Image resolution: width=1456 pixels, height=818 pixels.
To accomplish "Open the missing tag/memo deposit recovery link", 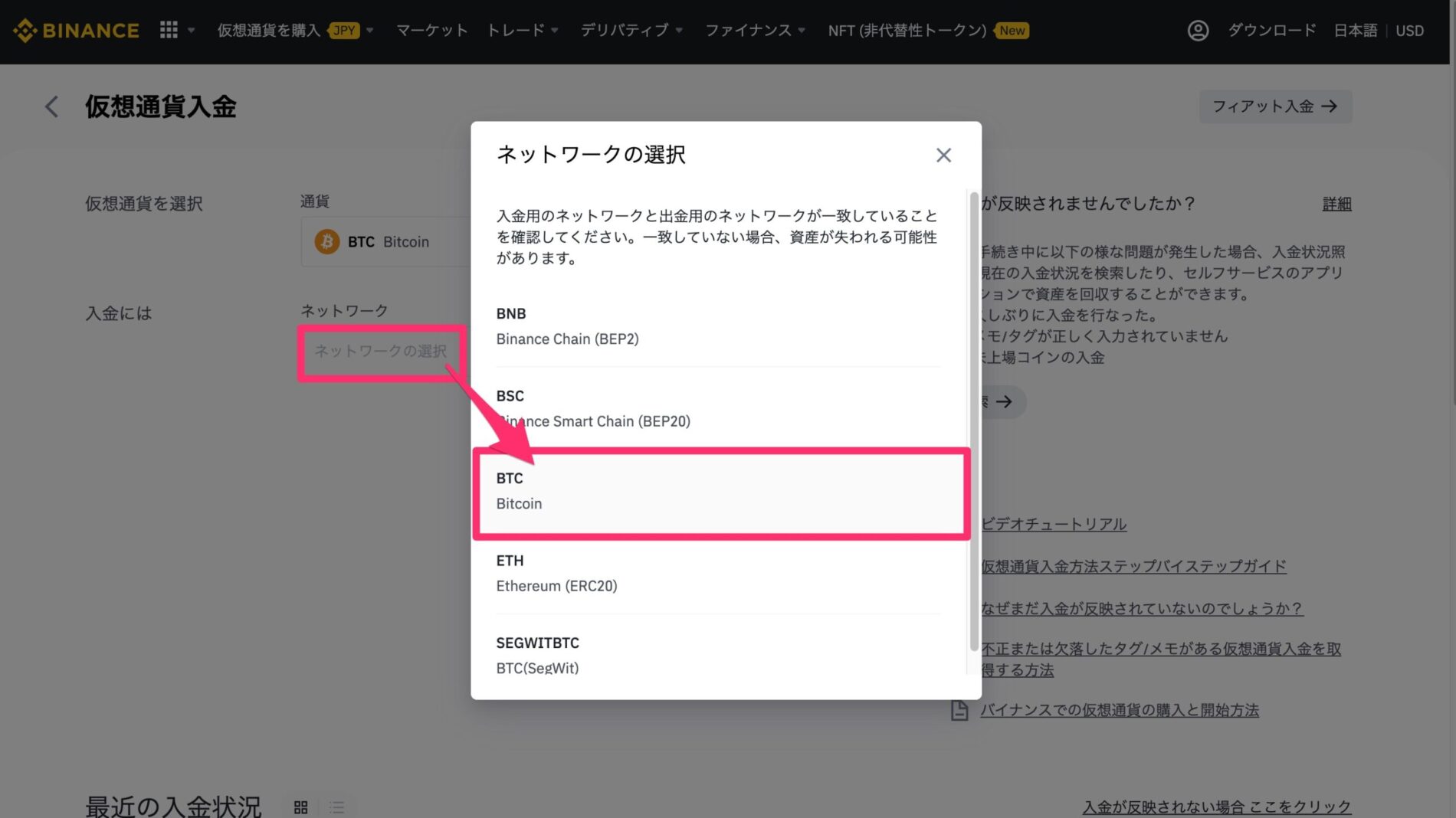I will 1161,659.
